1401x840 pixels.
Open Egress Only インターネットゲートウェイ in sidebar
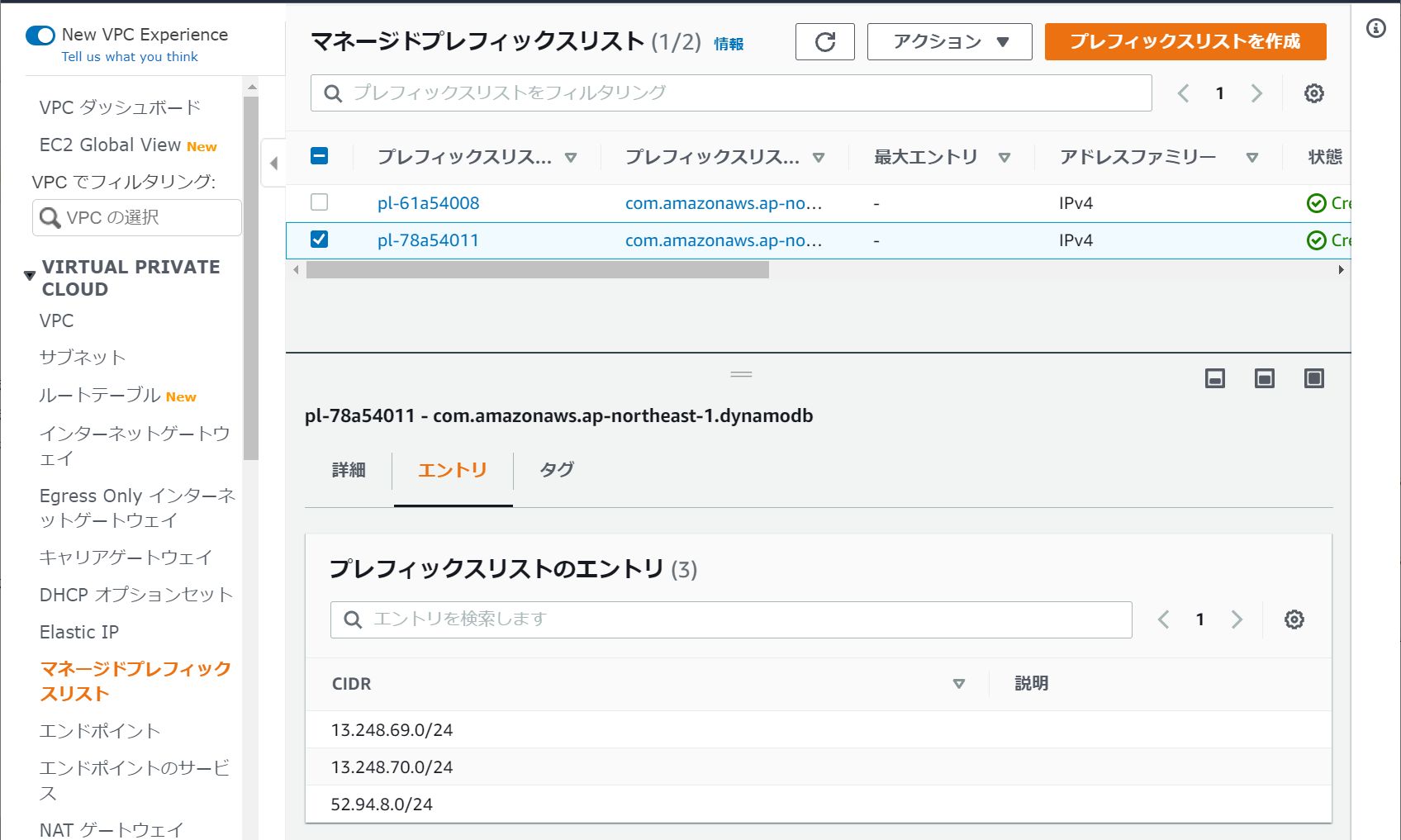[x=137, y=508]
